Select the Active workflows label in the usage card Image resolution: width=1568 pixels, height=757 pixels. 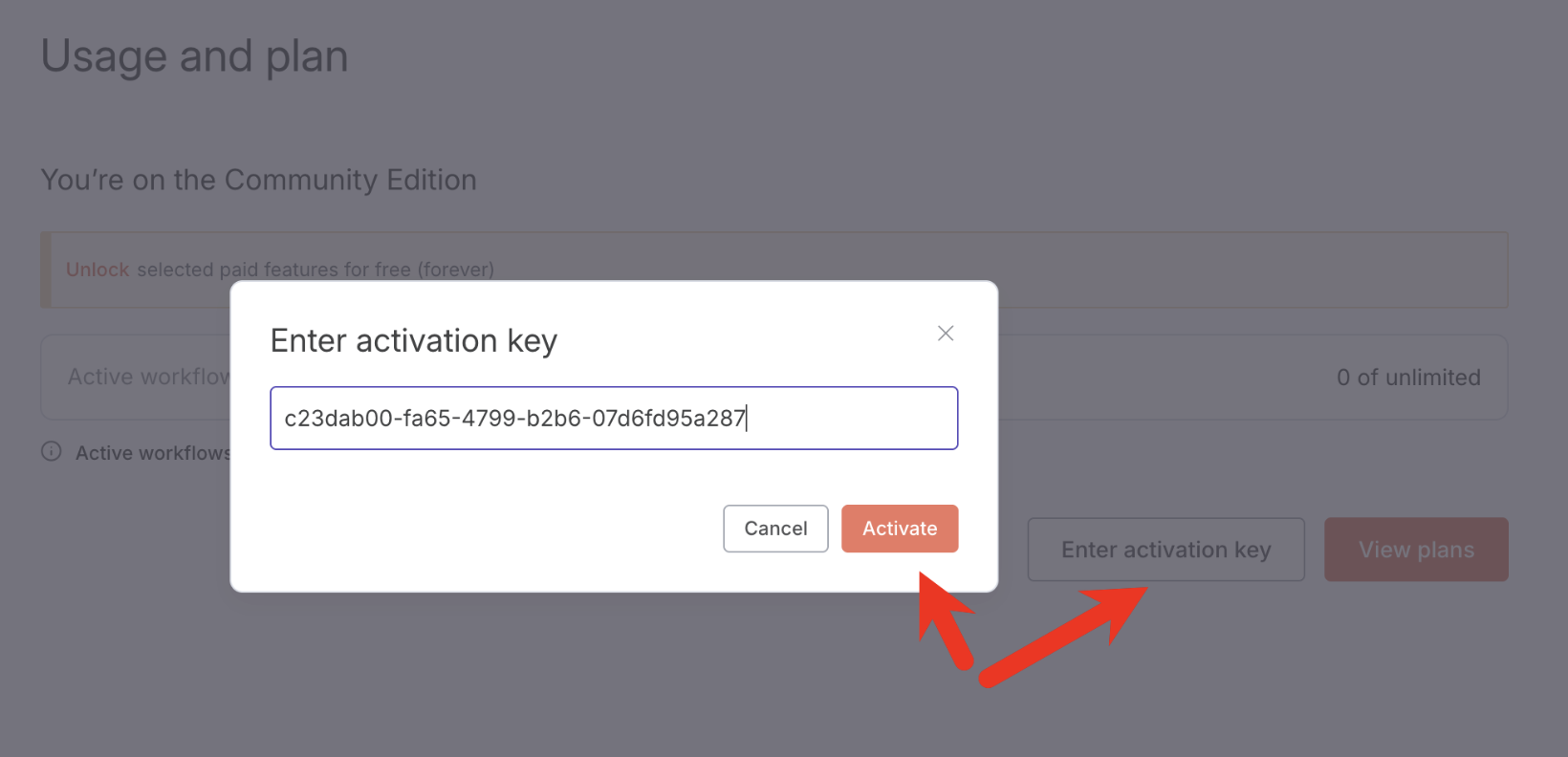pos(148,378)
